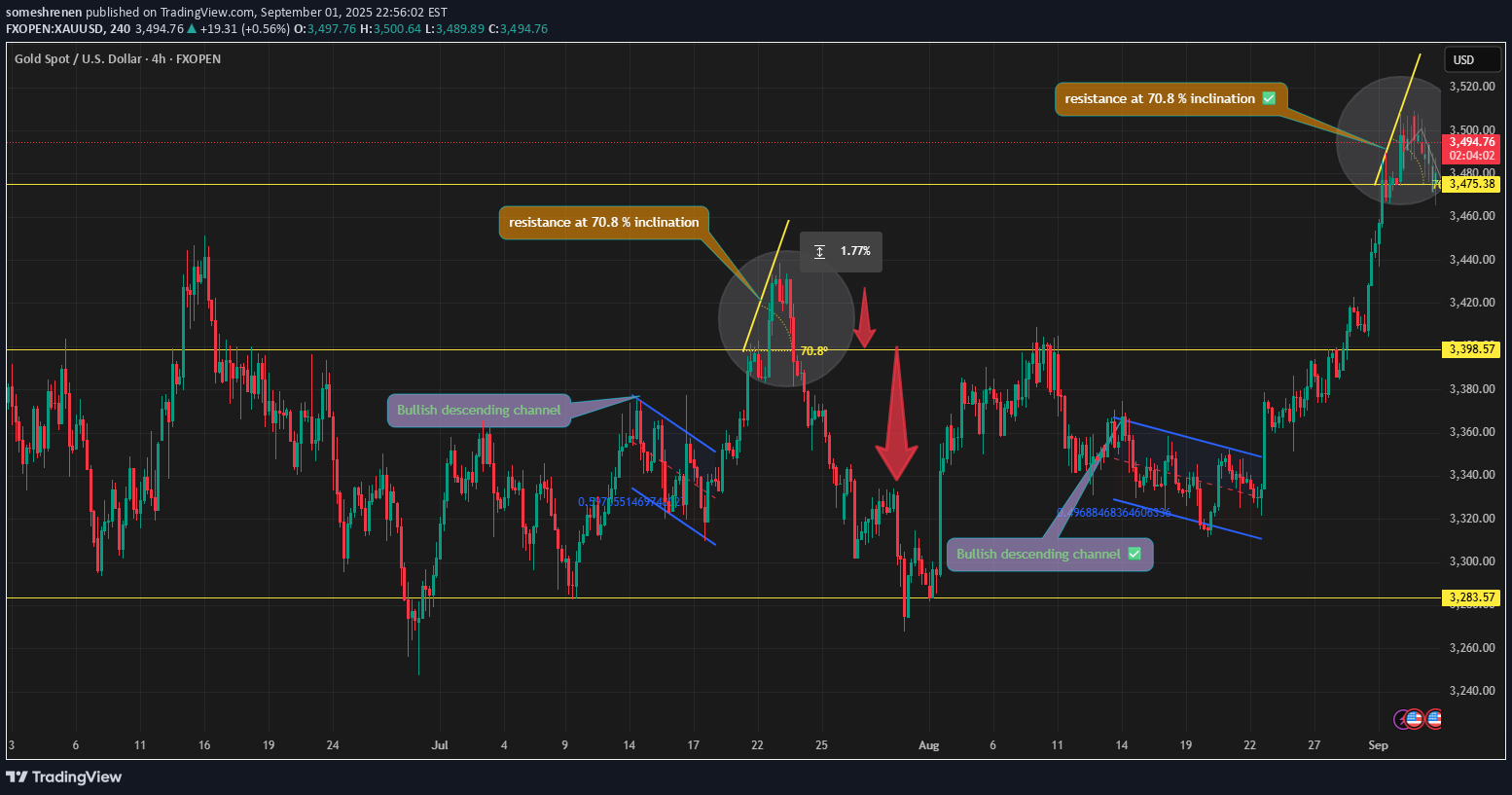This screenshot has height=795, width=1512.
Task: Select the small red arrow beside the 1.77% label
Action: pyautogui.click(x=863, y=319)
